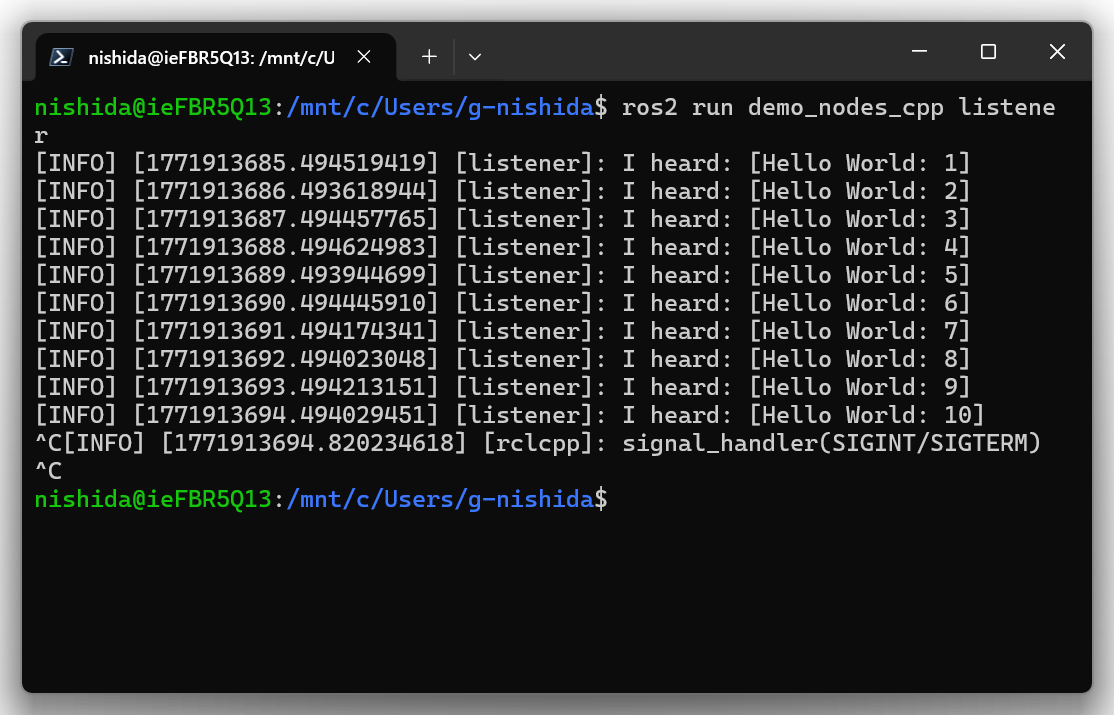
Task: Expand the new tab profile dropdown
Action: click(x=475, y=57)
